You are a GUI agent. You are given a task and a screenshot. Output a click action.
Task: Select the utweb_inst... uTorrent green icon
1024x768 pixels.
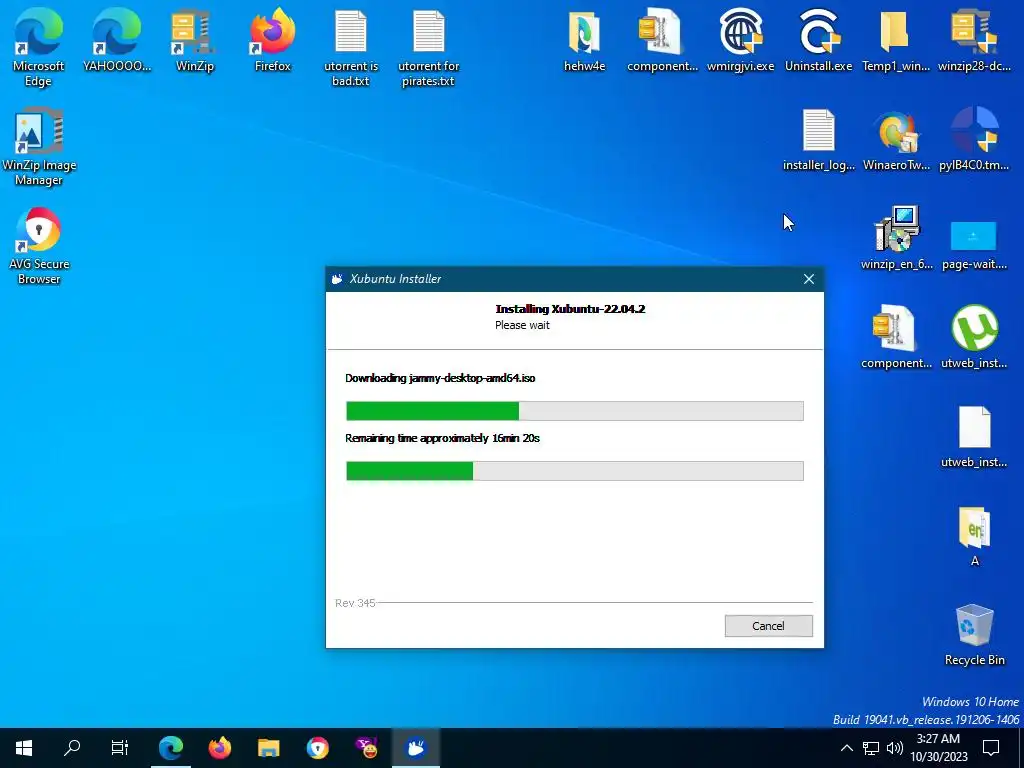pyautogui.click(x=974, y=337)
